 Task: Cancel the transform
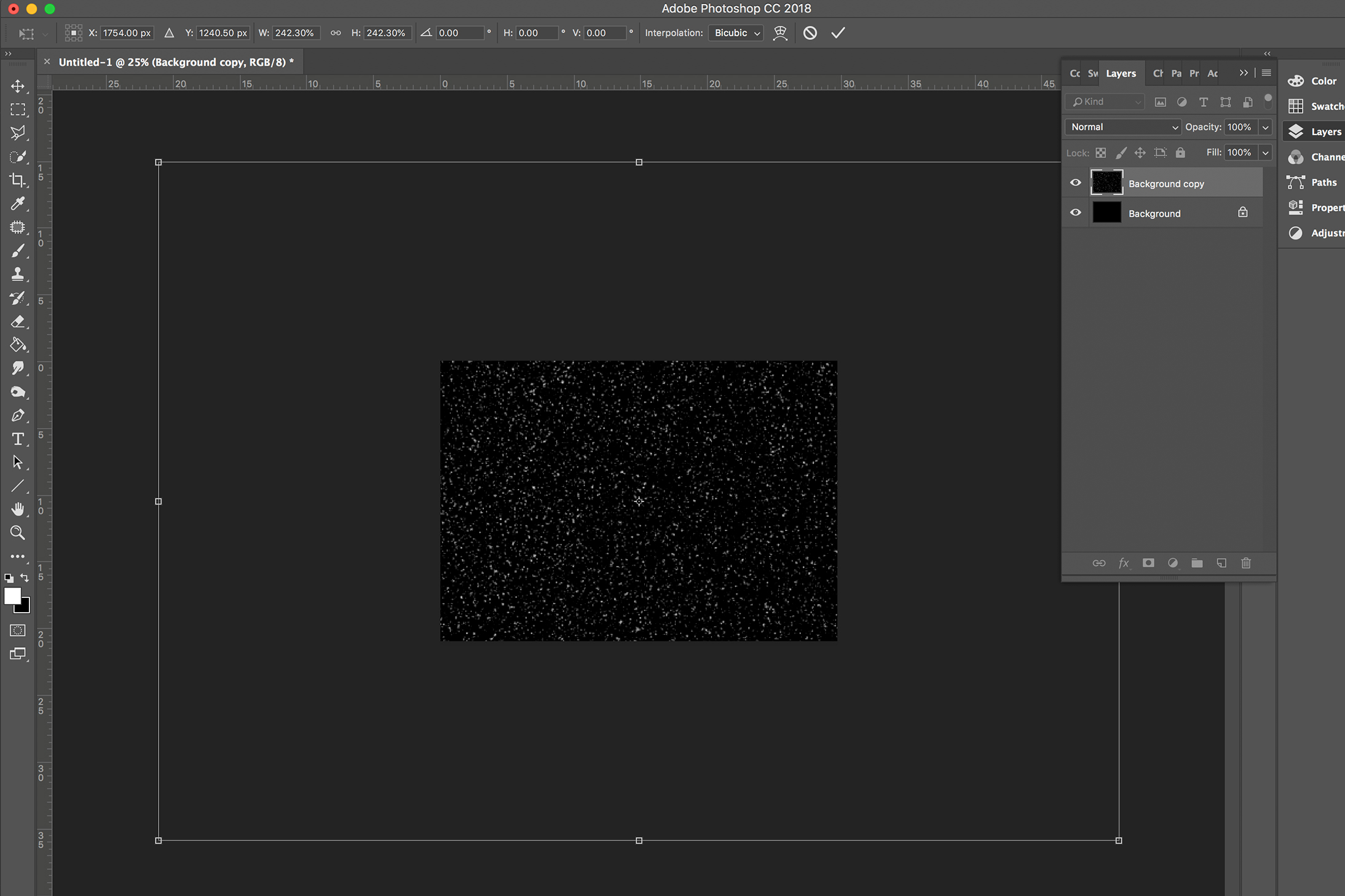[810, 33]
